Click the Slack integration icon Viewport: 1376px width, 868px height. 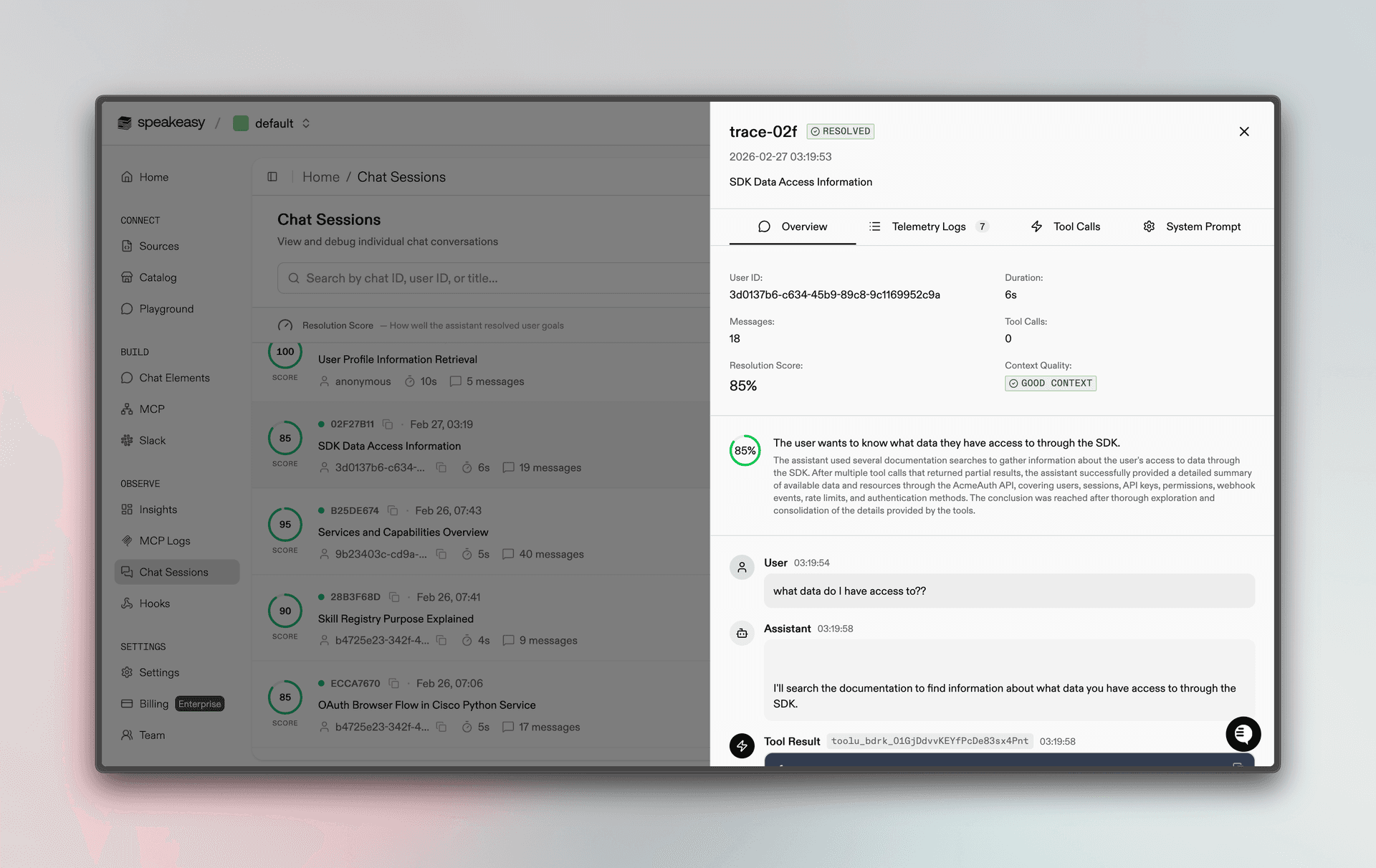point(127,440)
